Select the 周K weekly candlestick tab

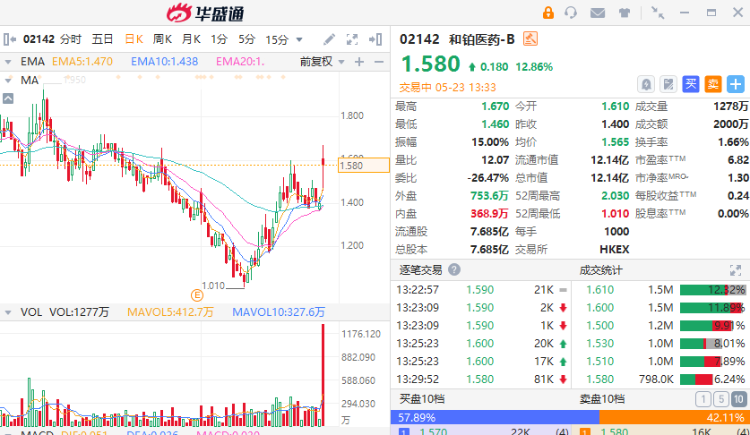[163, 39]
